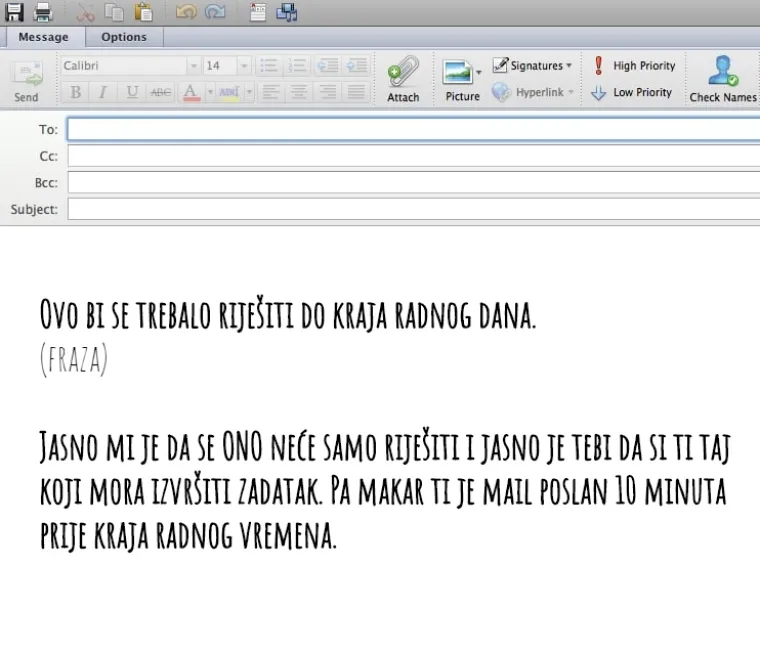
Task: Open the Signatures dropdown menu
Action: pos(533,66)
